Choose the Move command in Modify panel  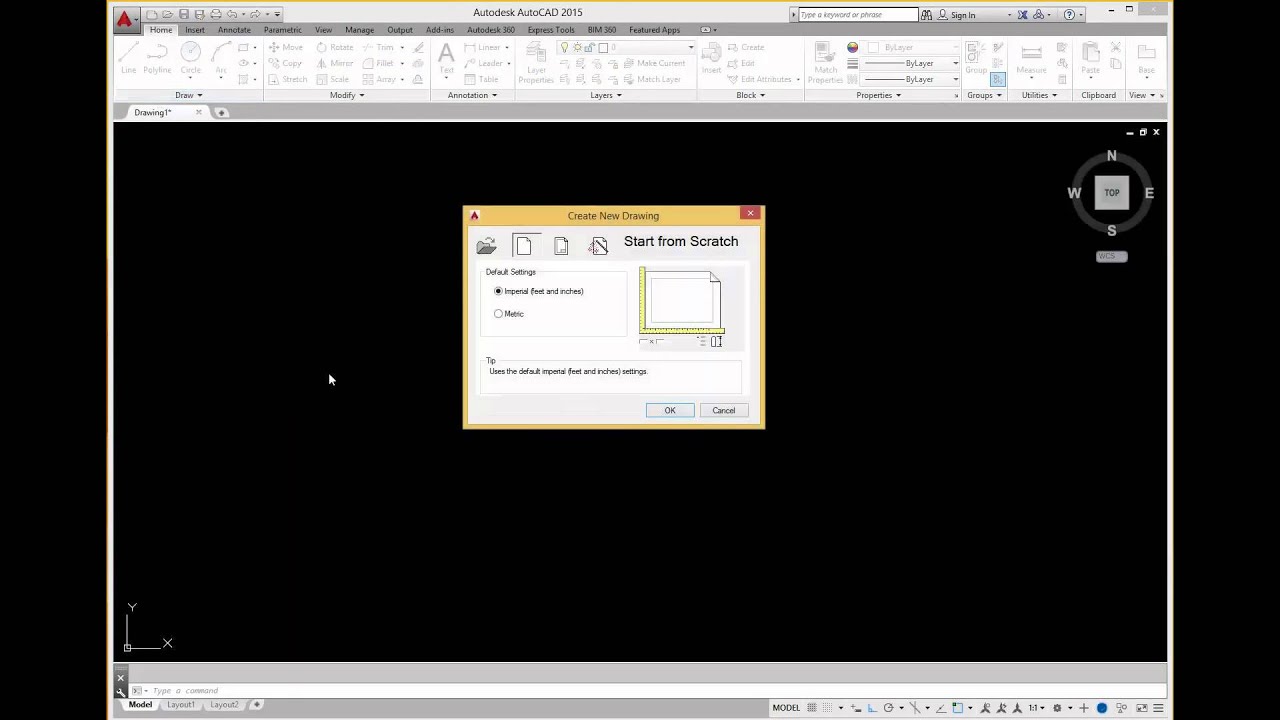(285, 47)
